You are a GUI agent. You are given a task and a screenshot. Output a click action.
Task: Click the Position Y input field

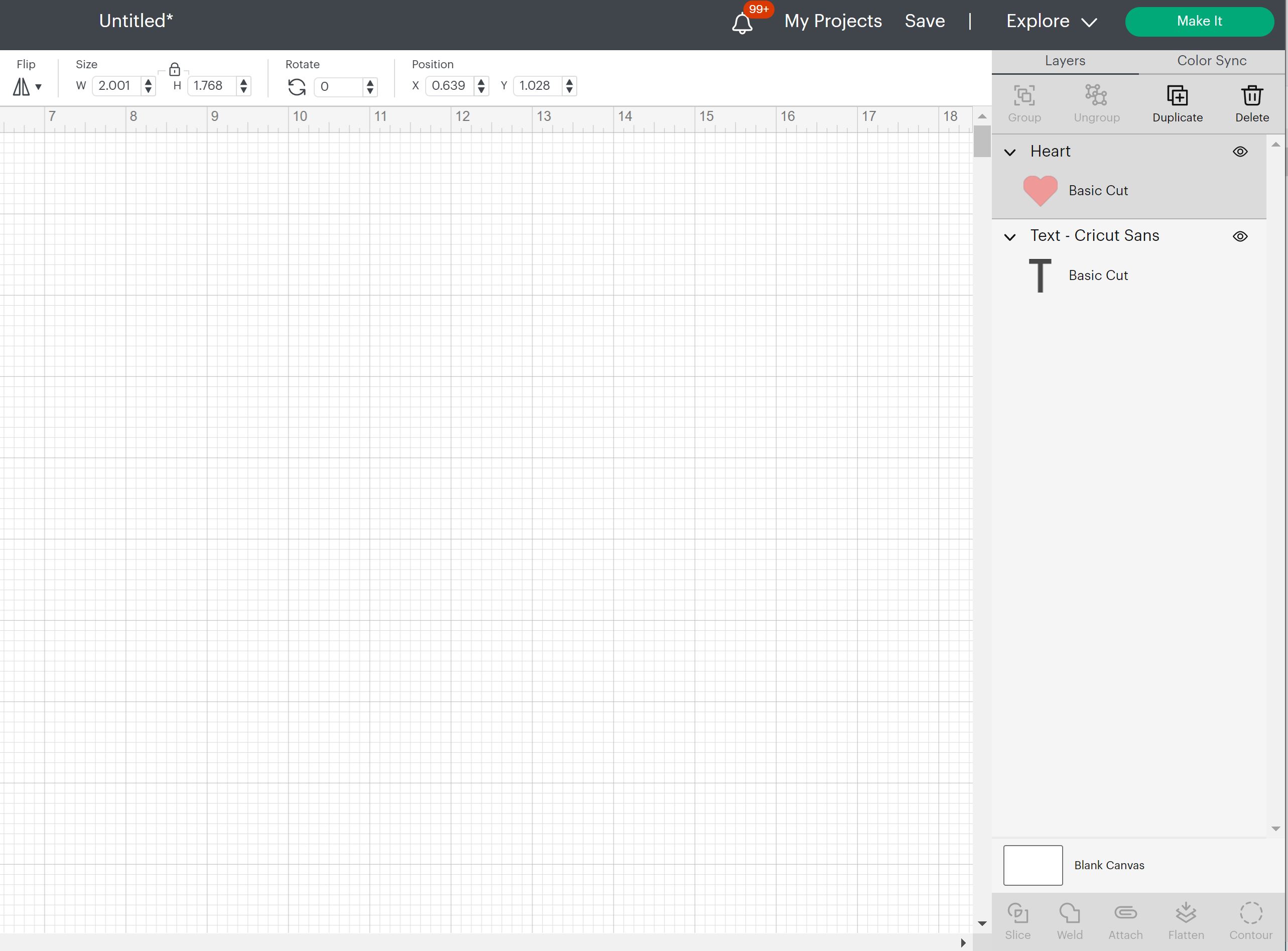538,86
